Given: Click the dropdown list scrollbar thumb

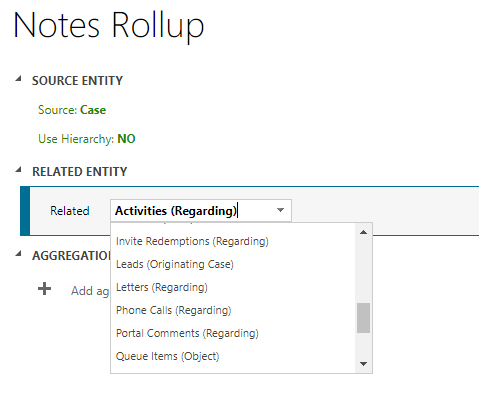Looking at the screenshot, I should pyautogui.click(x=364, y=318).
